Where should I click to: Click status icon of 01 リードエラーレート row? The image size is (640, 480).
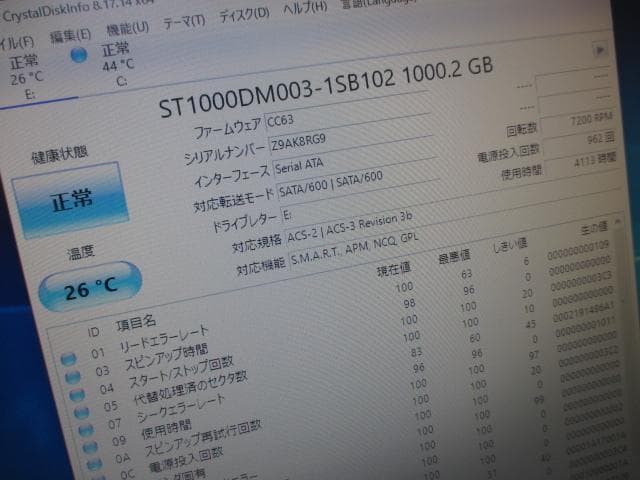tap(68, 359)
